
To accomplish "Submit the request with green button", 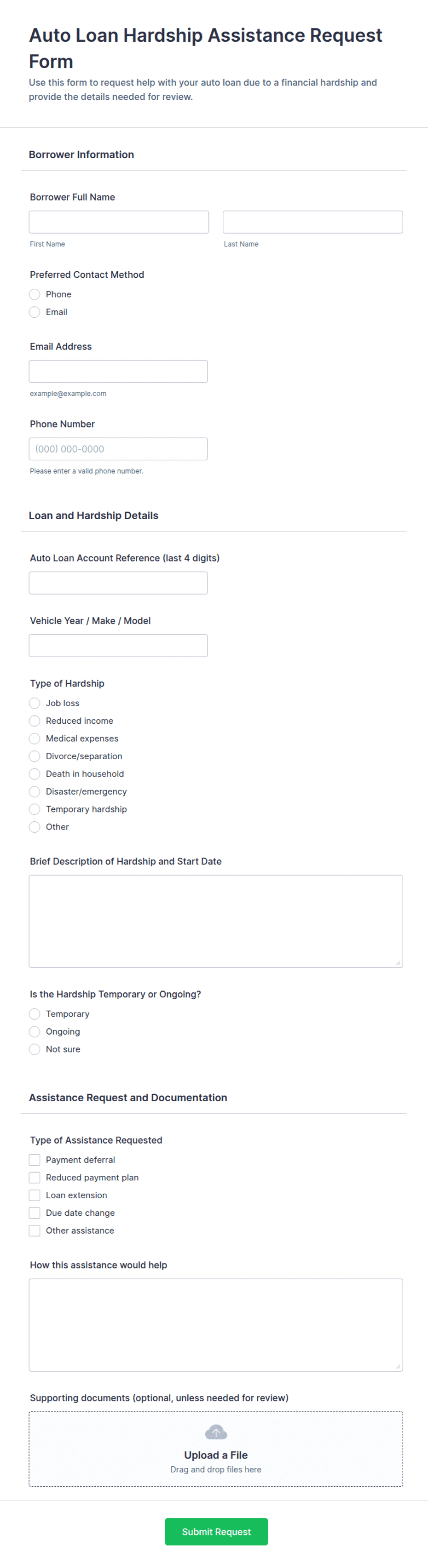I will [x=216, y=1532].
